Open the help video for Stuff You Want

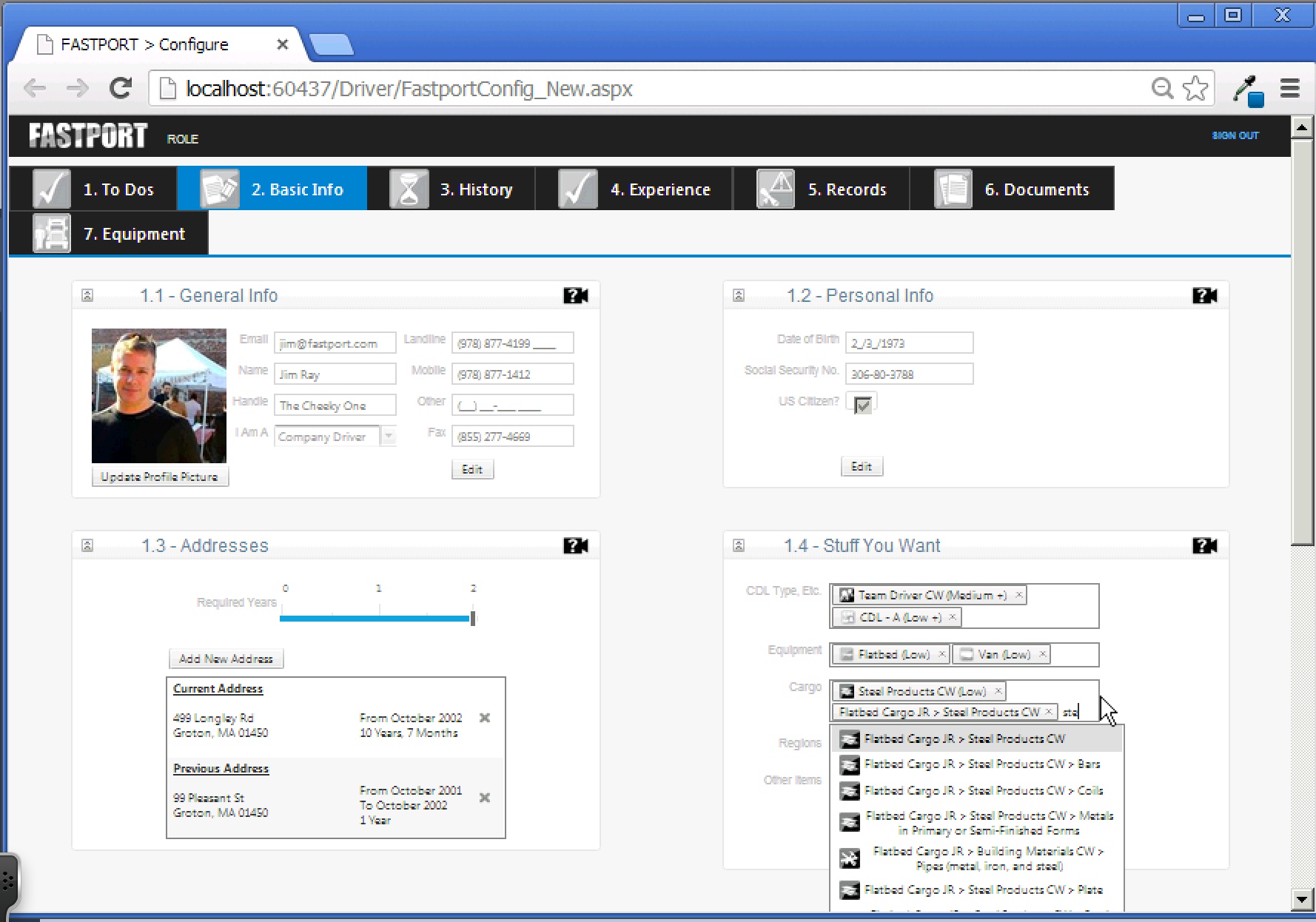point(1204,545)
